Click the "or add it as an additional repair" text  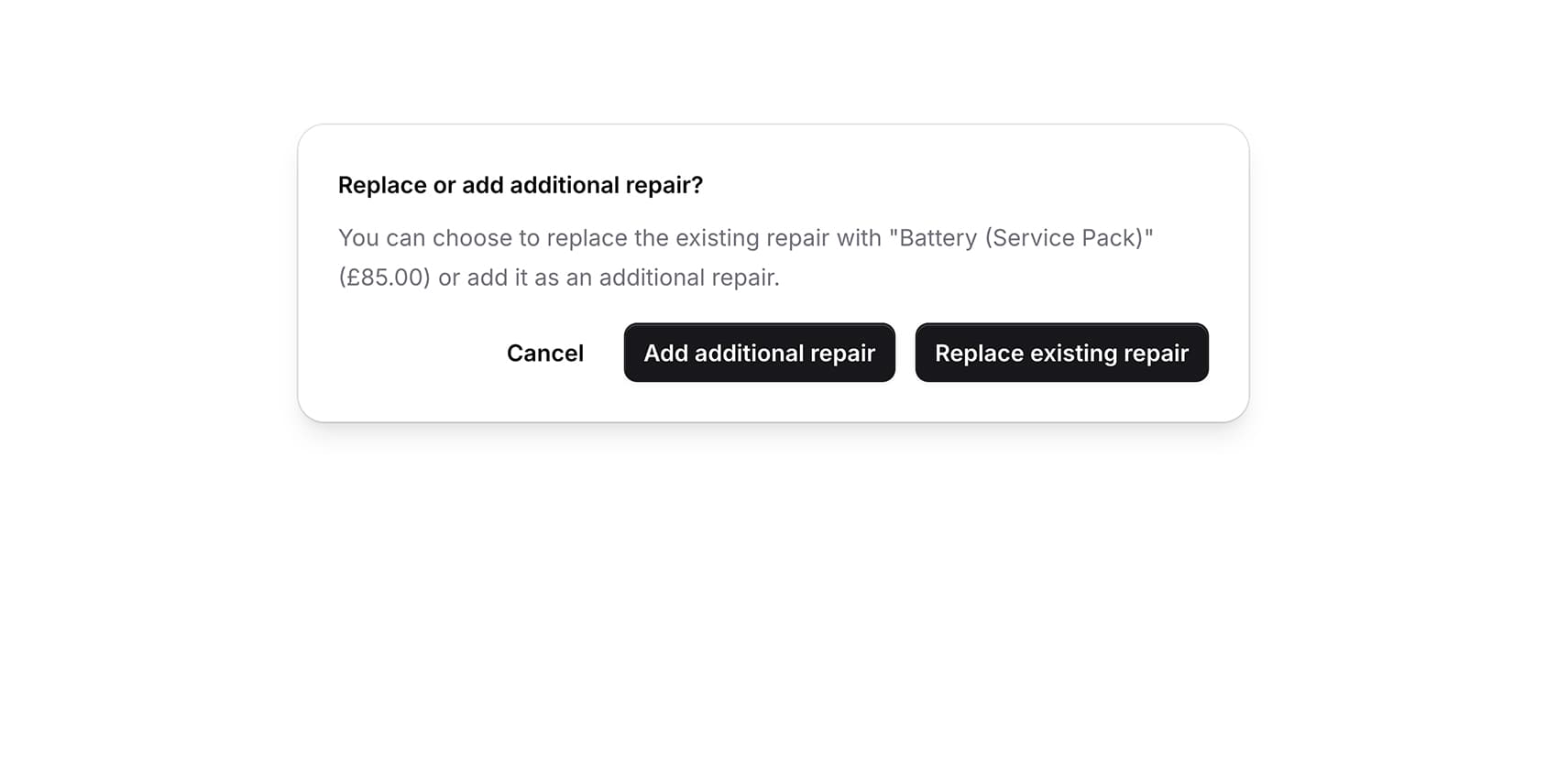609,278
